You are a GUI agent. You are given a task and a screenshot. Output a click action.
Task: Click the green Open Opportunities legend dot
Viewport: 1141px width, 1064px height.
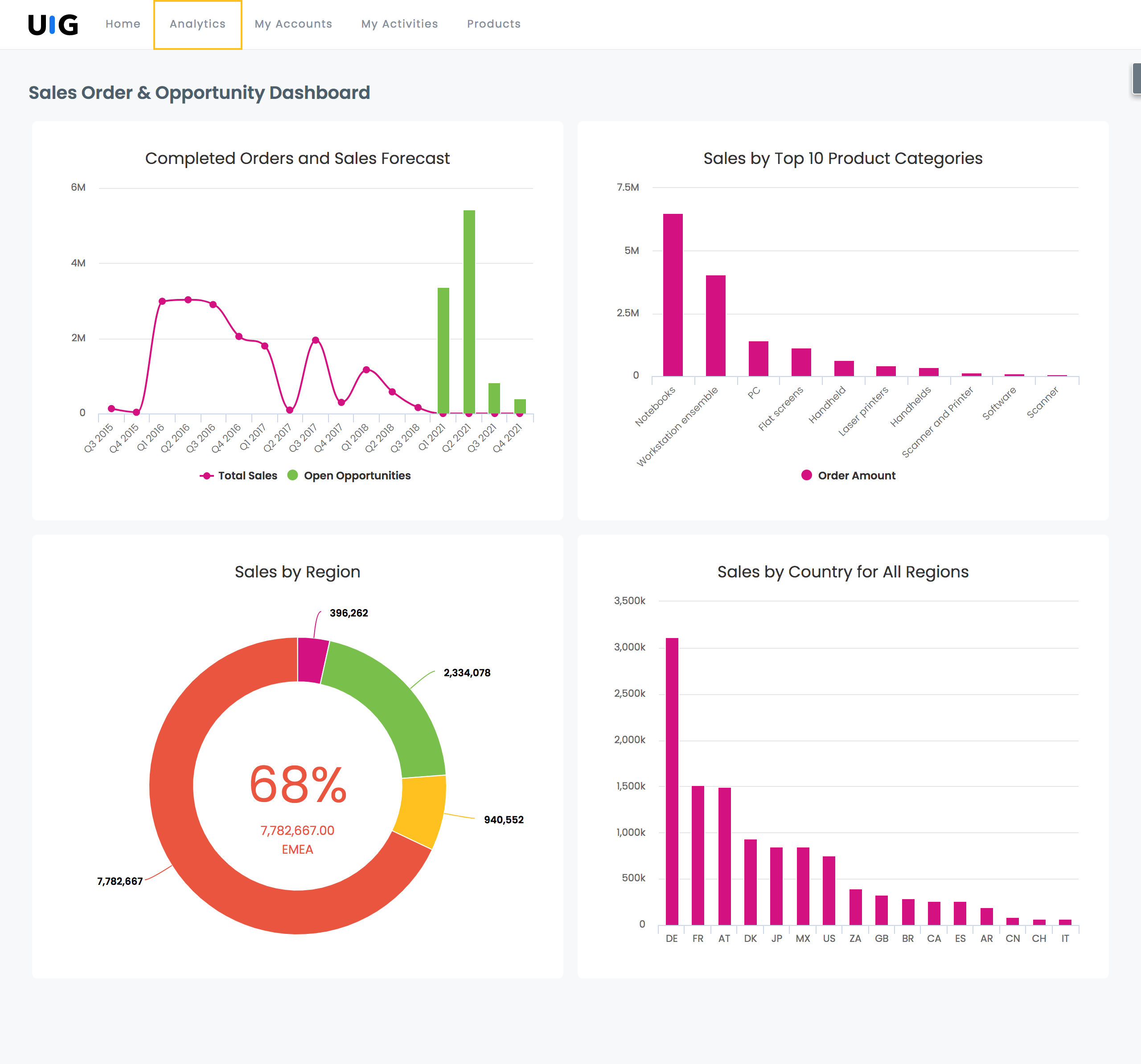[293, 475]
